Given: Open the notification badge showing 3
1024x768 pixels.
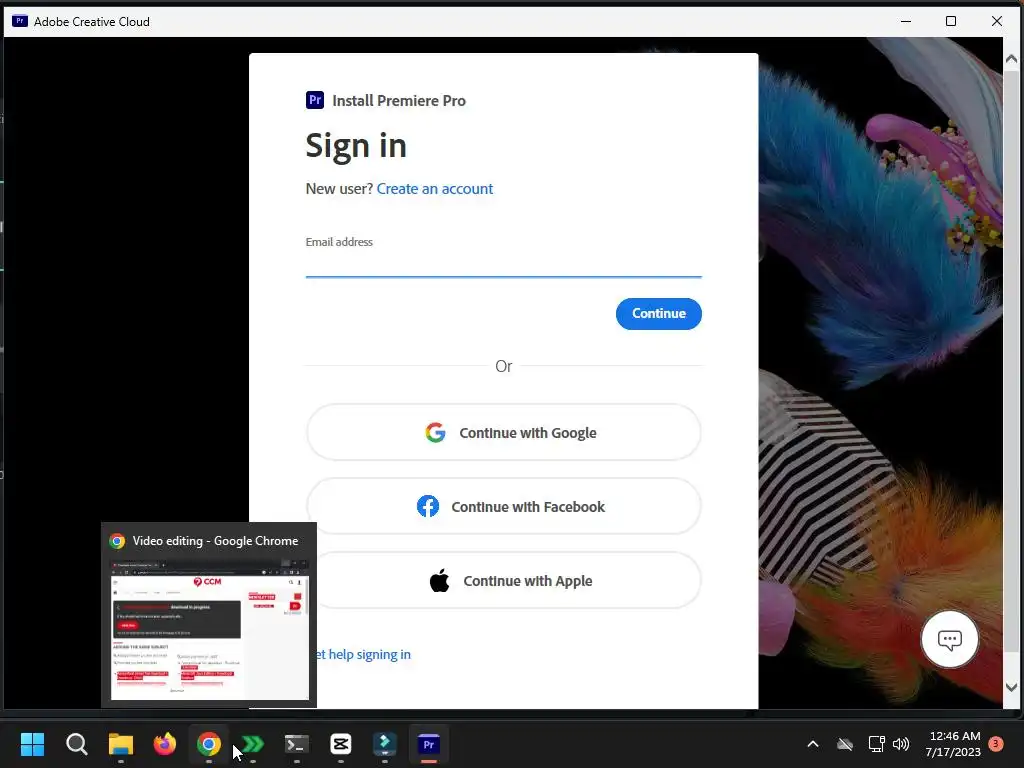Looking at the screenshot, I should [996, 743].
